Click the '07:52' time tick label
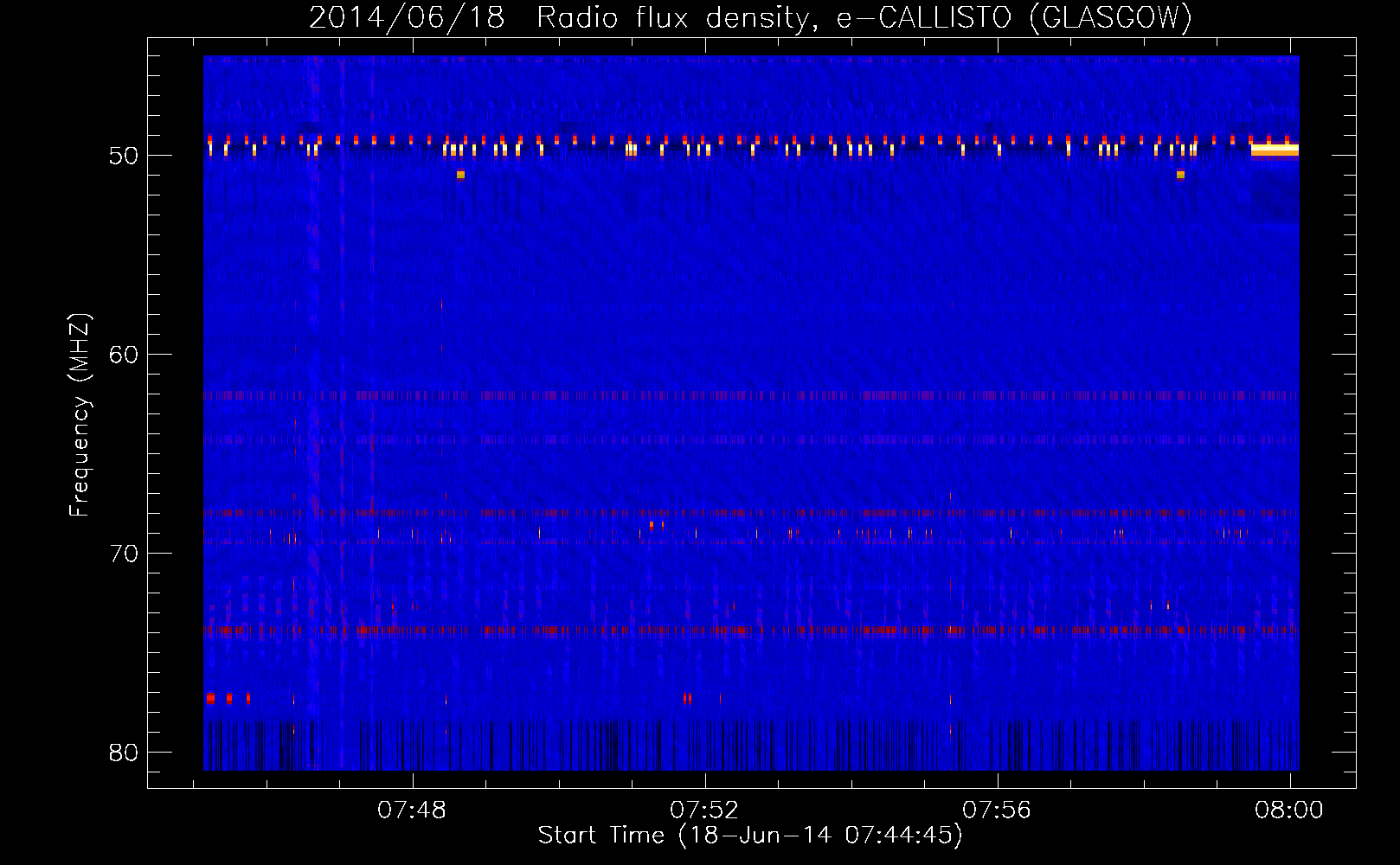Screen dimensions: 1400x865 pos(704,811)
